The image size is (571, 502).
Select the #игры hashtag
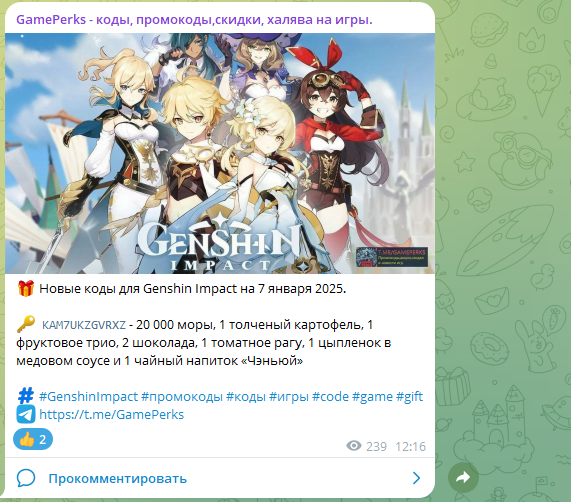289,396
